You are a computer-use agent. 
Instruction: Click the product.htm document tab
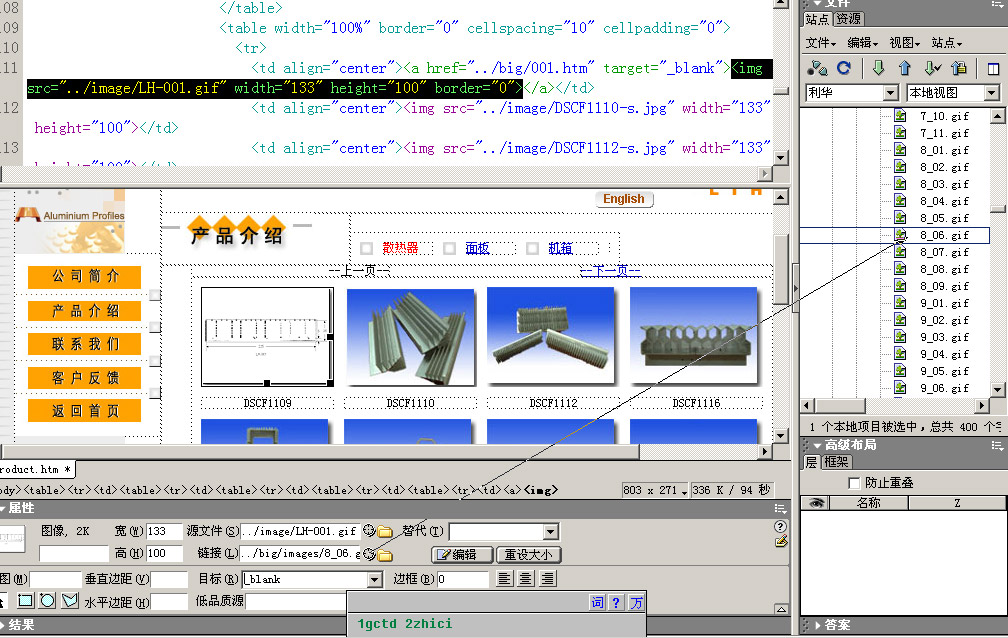point(35,469)
